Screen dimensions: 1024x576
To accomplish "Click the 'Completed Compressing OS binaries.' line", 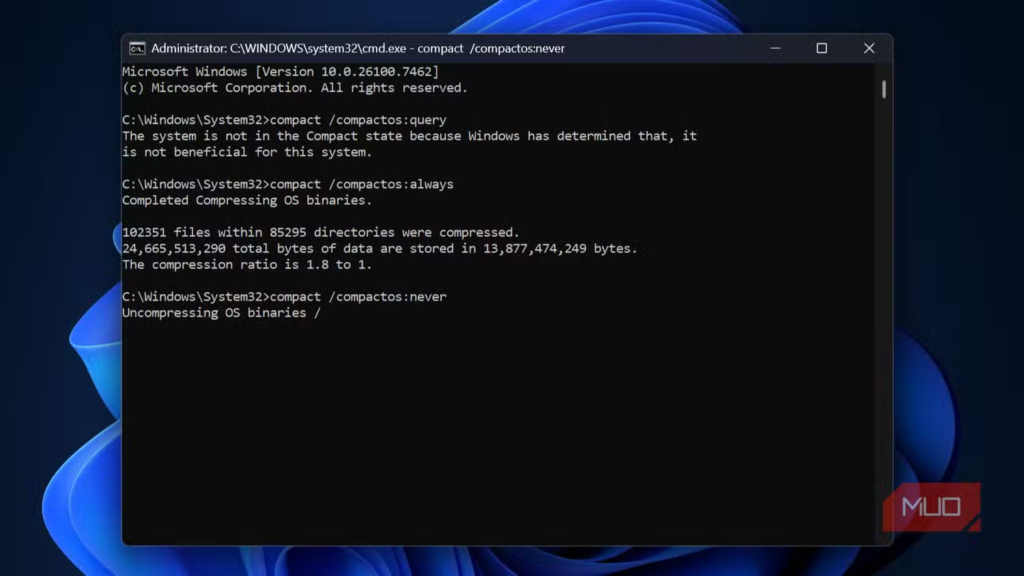I will tap(246, 200).
